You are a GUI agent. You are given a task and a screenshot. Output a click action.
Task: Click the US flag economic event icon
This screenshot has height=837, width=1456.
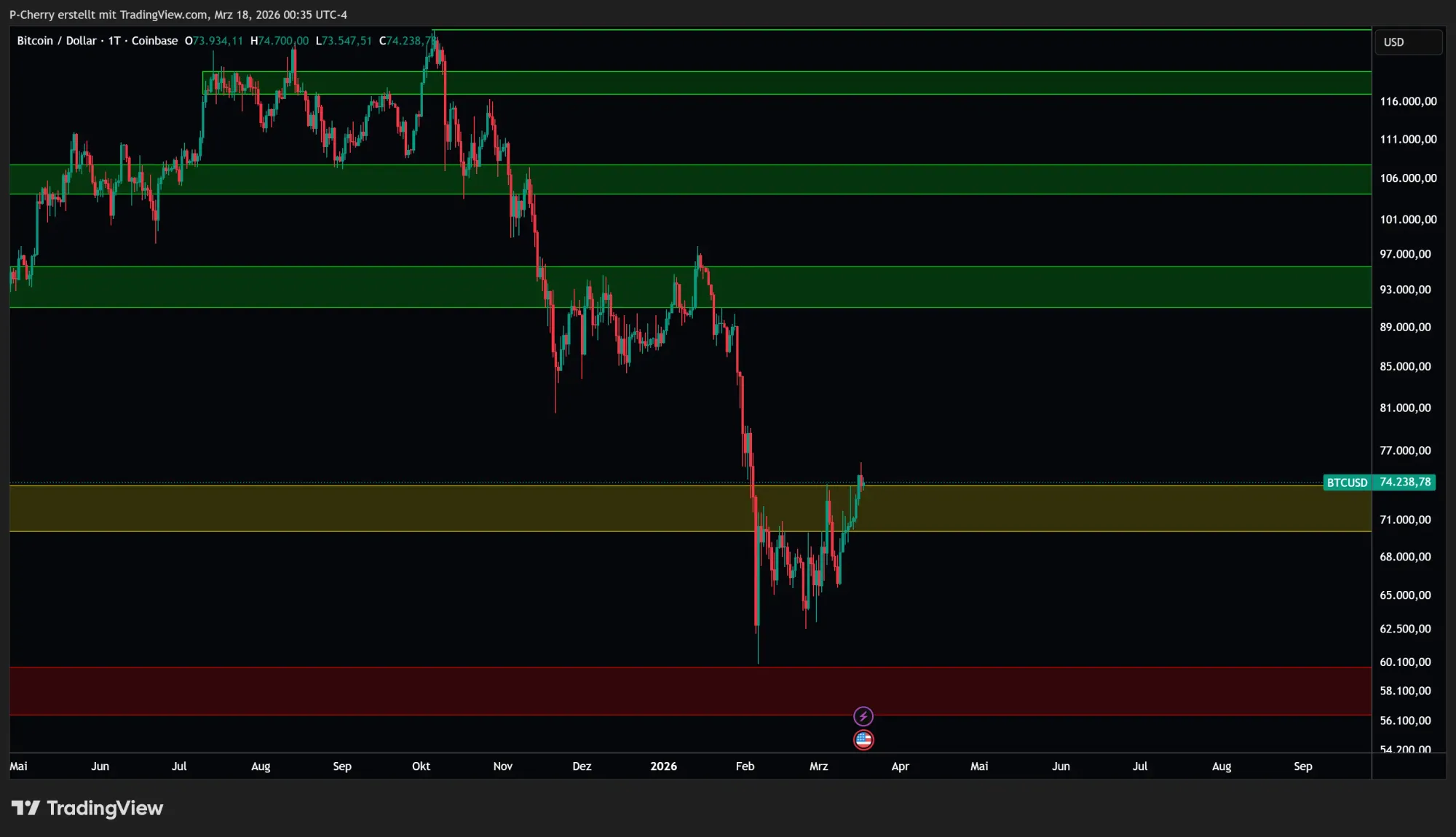(863, 740)
